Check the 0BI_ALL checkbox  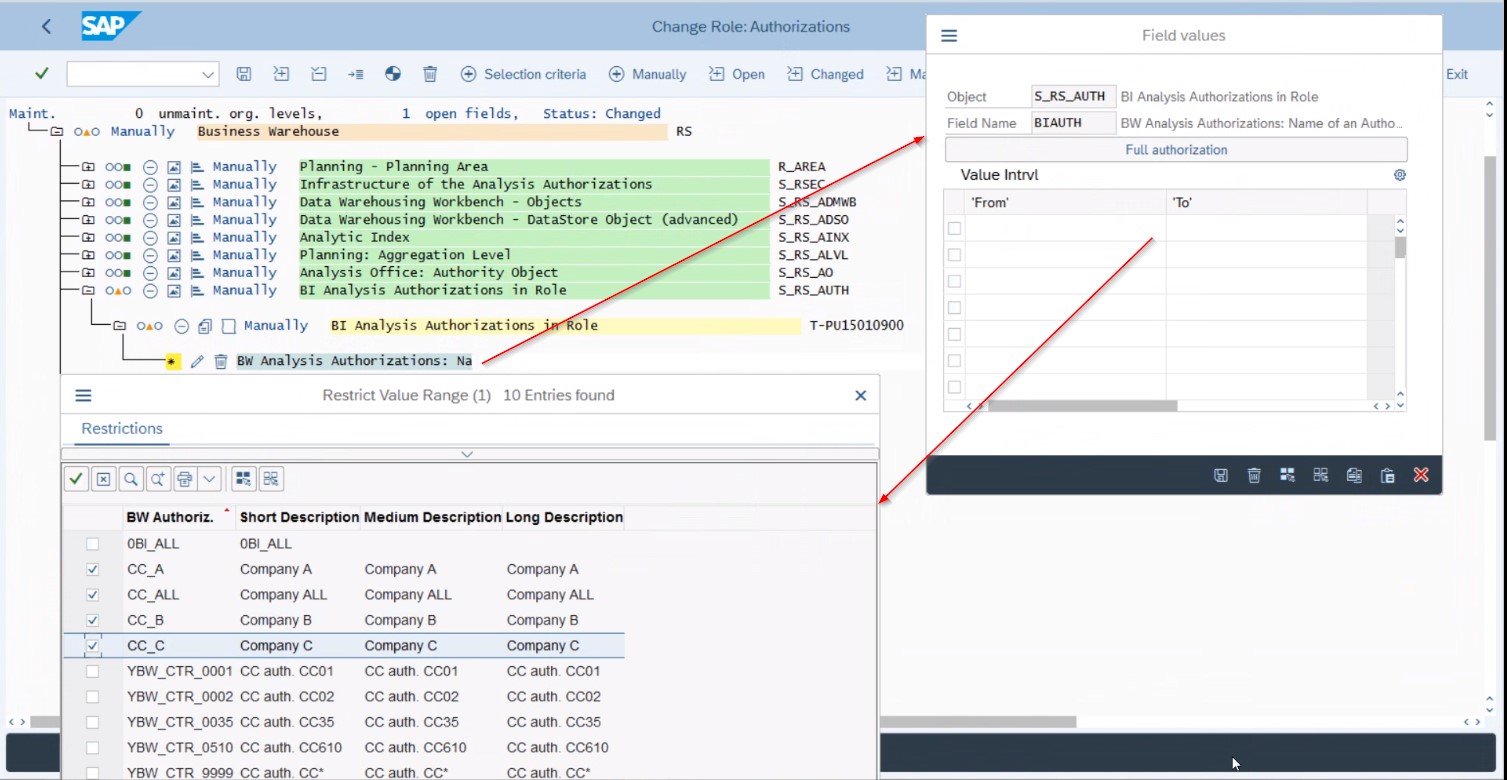92,543
